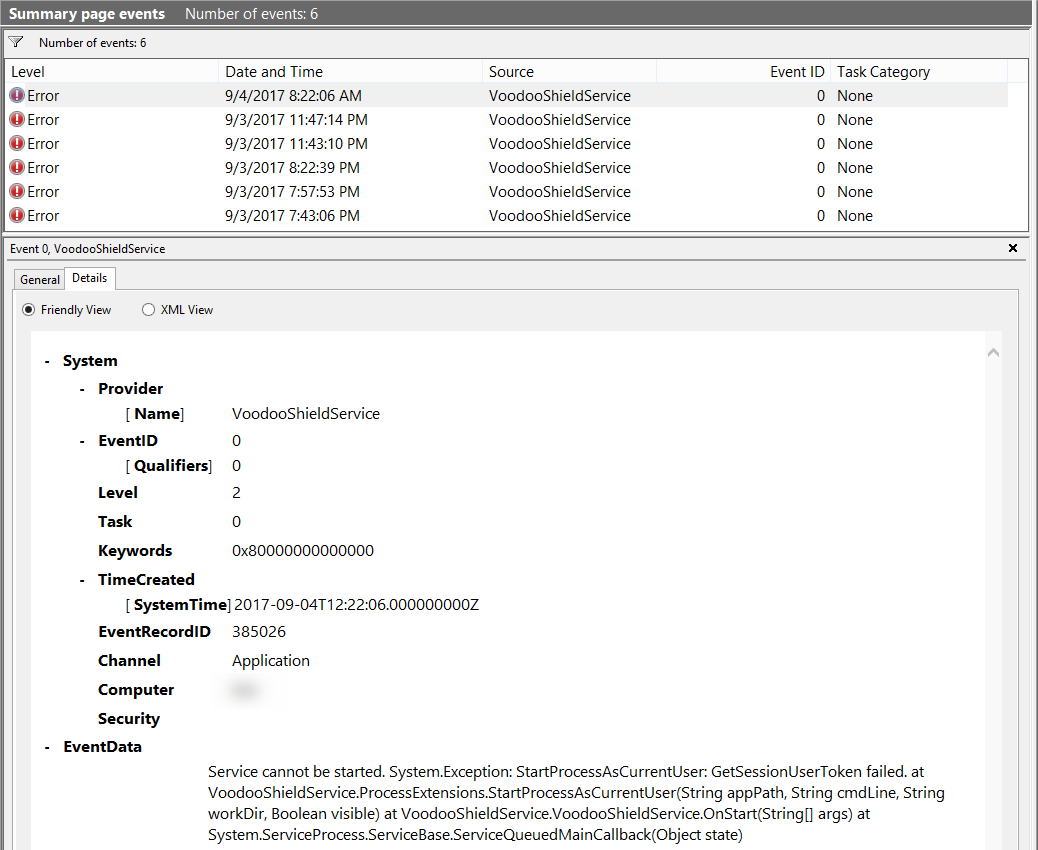Click Task Category None in the 8:22:39 PM row
Viewport: 1038px width, 850px height.
855,167
